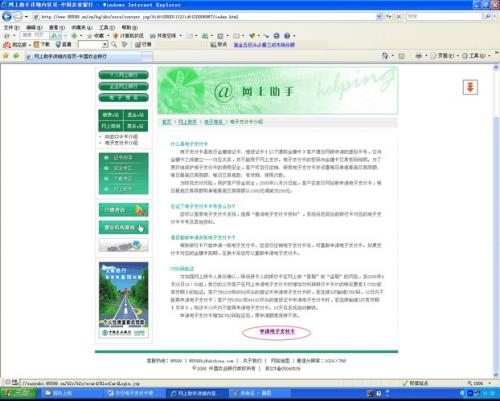Open the 帮助(H) menu
The width and height of the screenshot is (500, 401).
point(130,28)
